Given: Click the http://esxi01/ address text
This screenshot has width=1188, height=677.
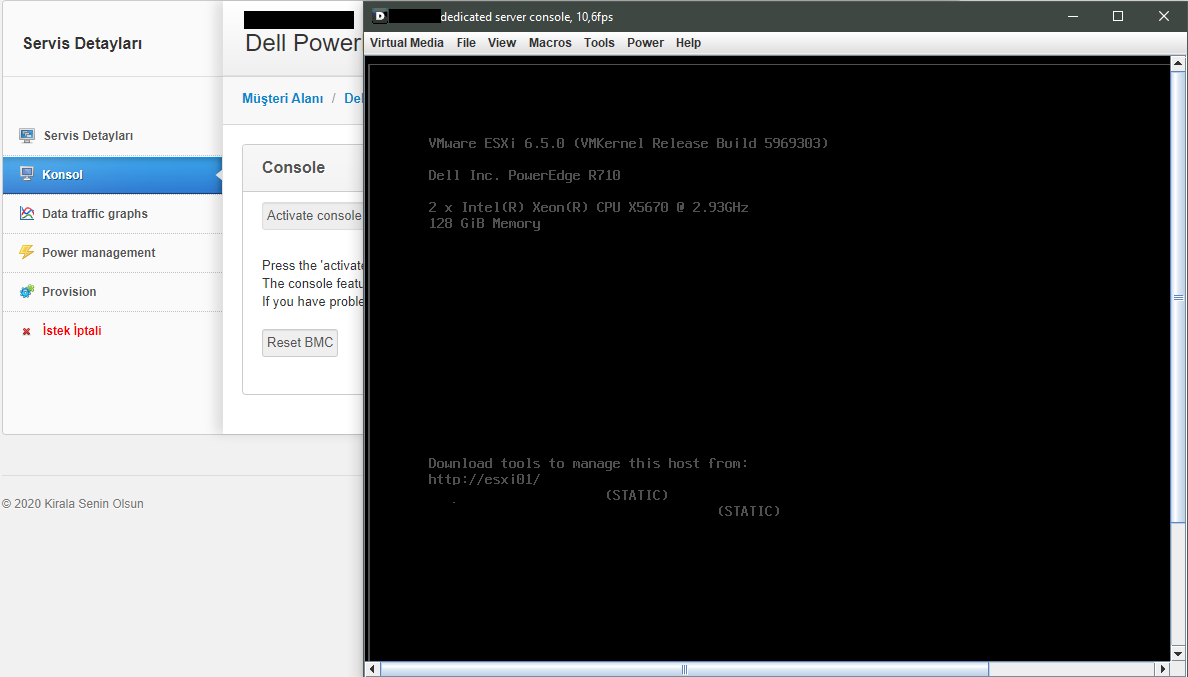Looking at the screenshot, I should pyautogui.click(x=484, y=479).
